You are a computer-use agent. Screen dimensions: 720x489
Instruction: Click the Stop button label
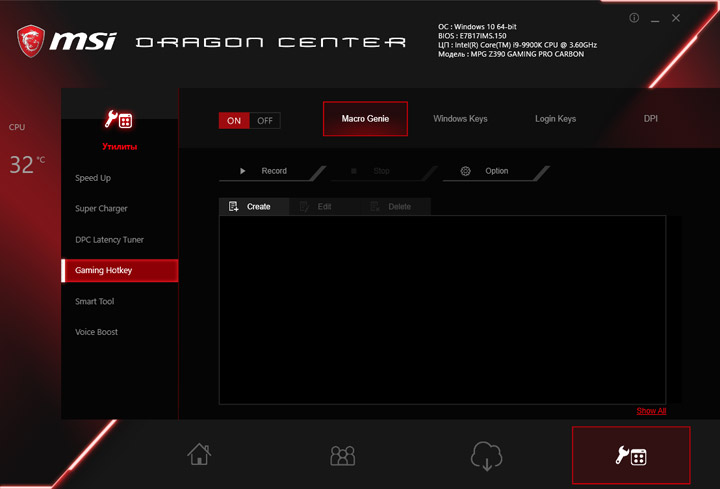click(381, 171)
